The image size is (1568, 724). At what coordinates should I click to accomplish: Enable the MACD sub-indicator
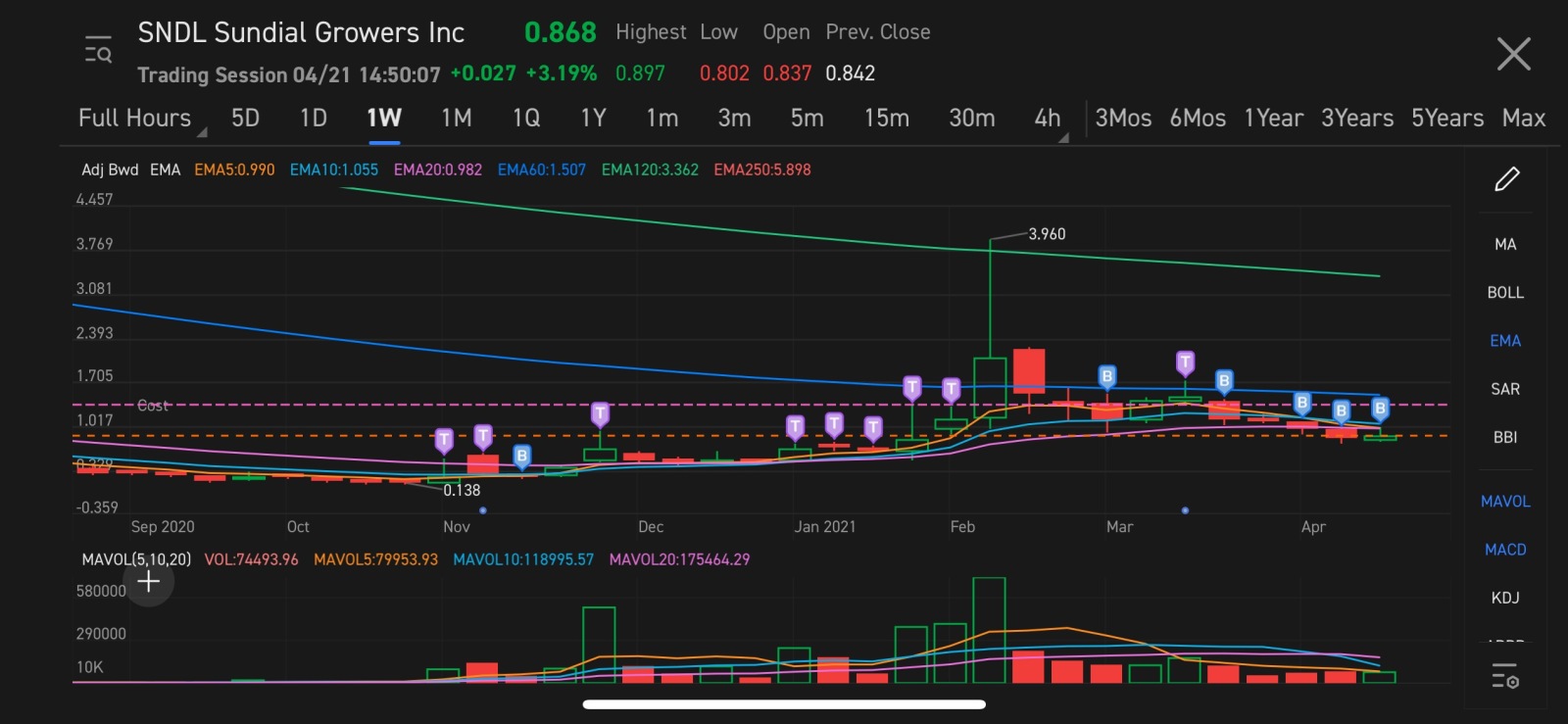click(1505, 550)
